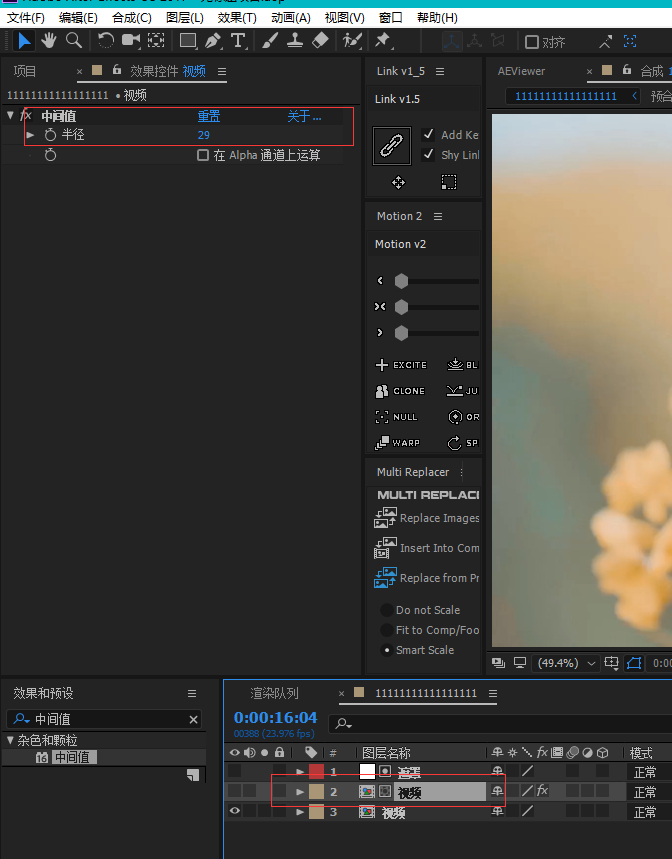Click the WARP button in Motion v2
The image size is (672, 859).
pyautogui.click(x=398, y=443)
